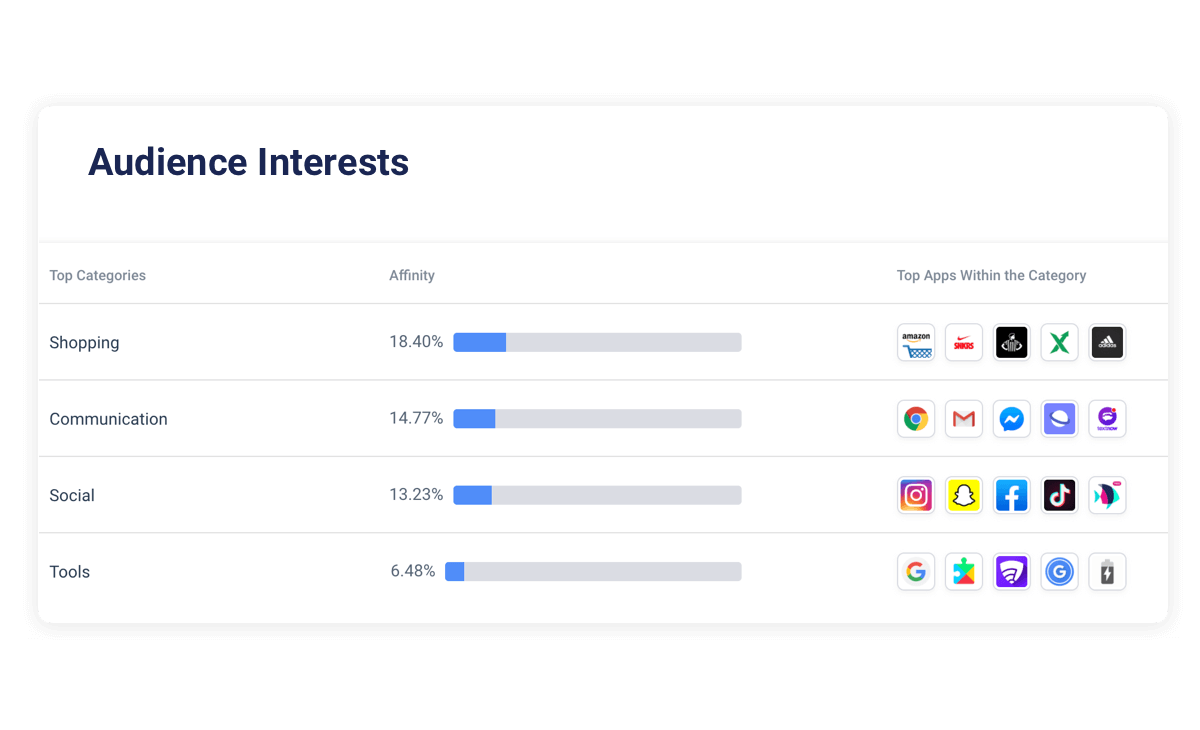Open the Google Chrome icon
The width and height of the screenshot is (1200, 730).
coord(916,419)
